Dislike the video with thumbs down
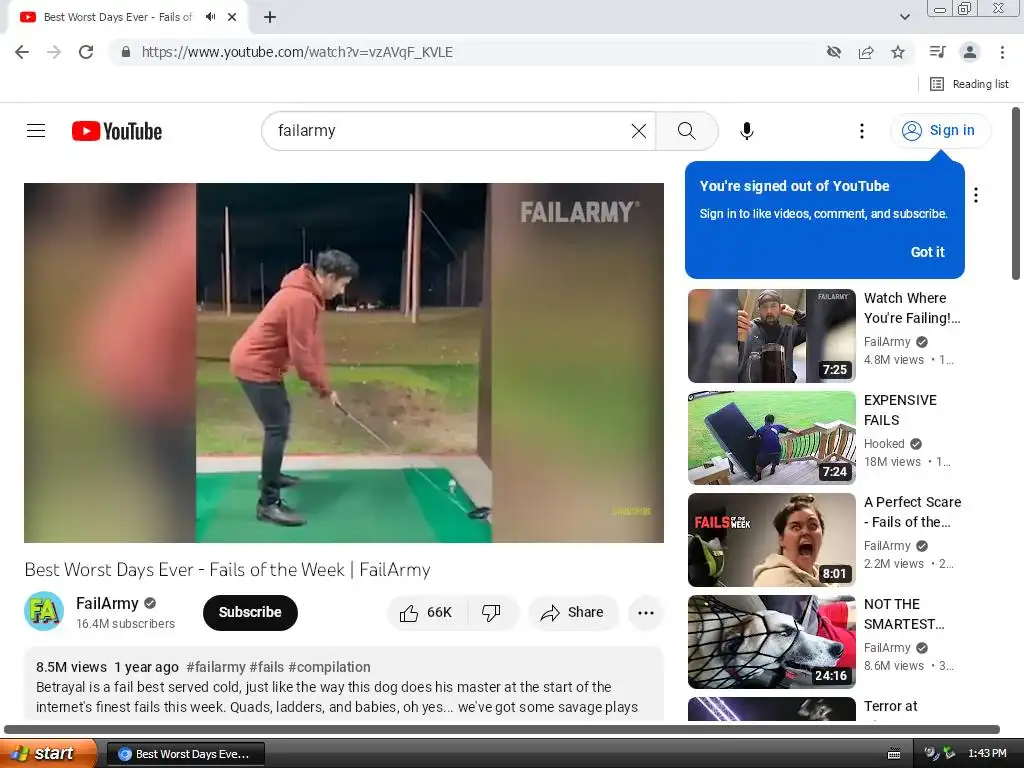Screen dimensions: 1024x768 (x=491, y=613)
